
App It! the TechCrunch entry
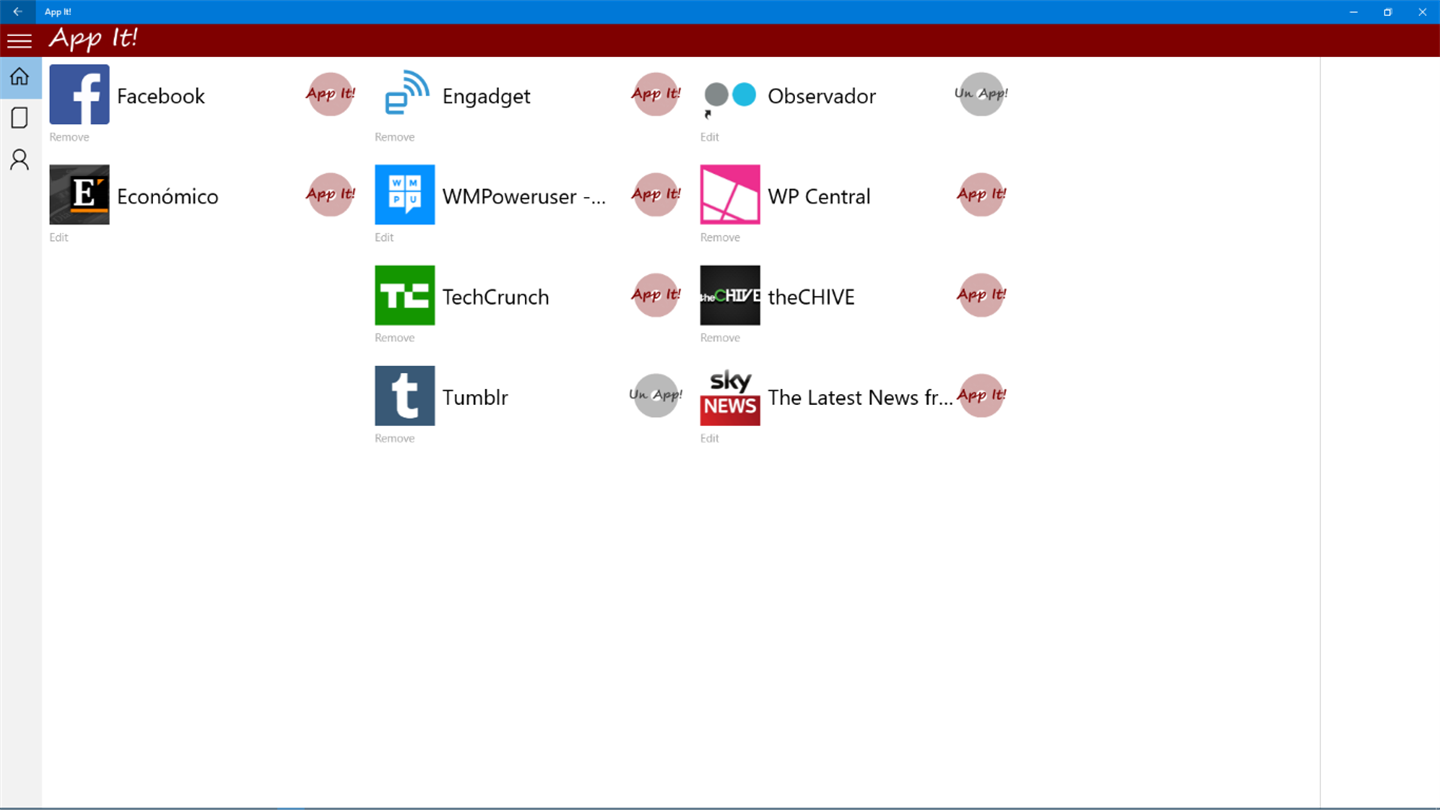point(656,295)
